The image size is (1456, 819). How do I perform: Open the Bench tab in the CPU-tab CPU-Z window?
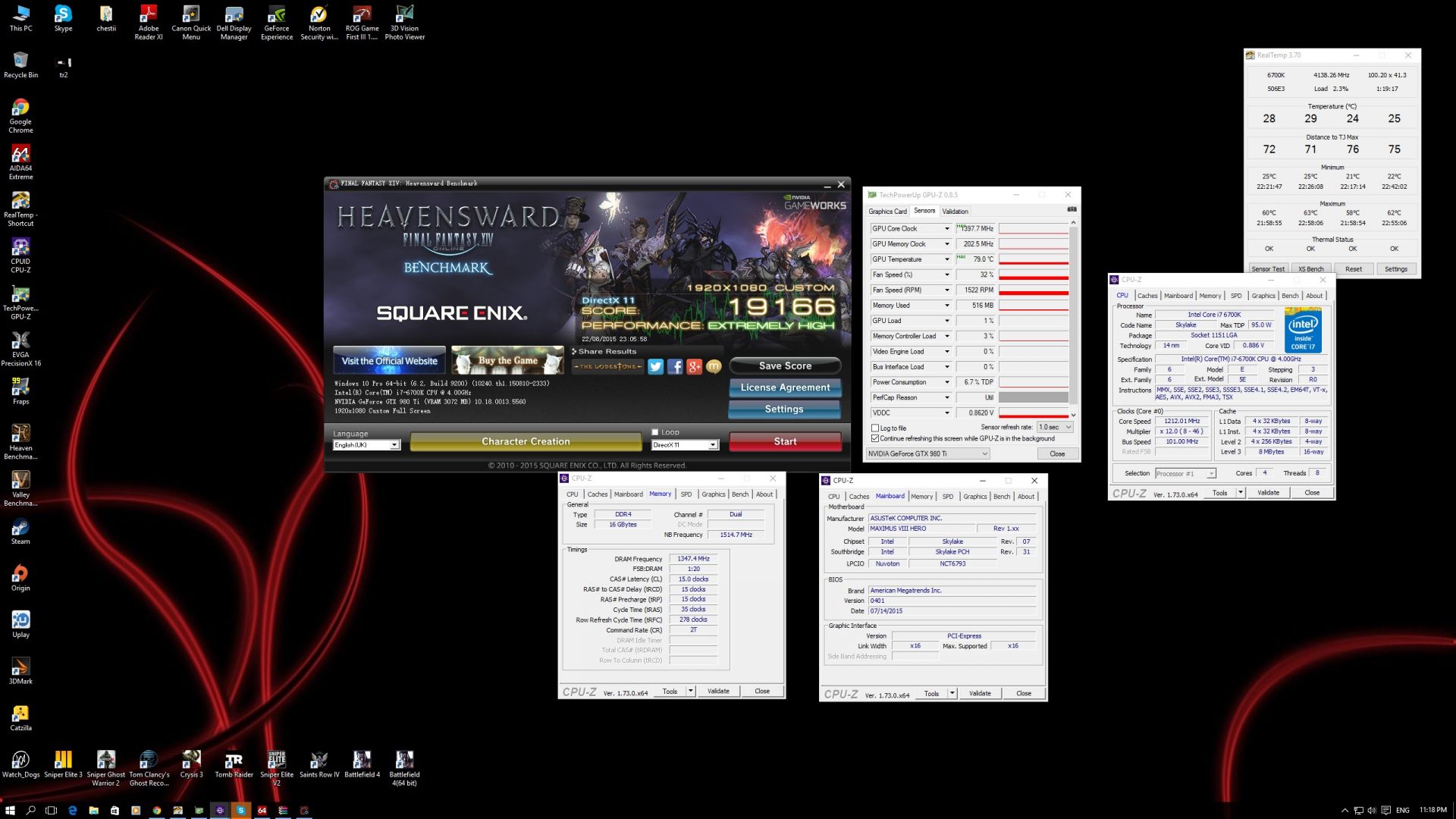[1290, 296]
